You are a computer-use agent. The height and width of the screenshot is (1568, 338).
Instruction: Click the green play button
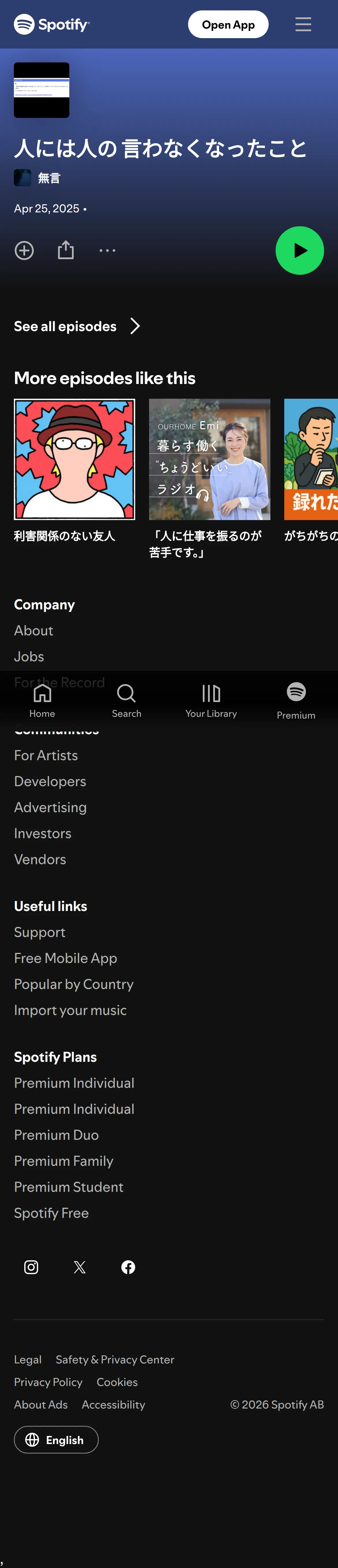coord(300,250)
